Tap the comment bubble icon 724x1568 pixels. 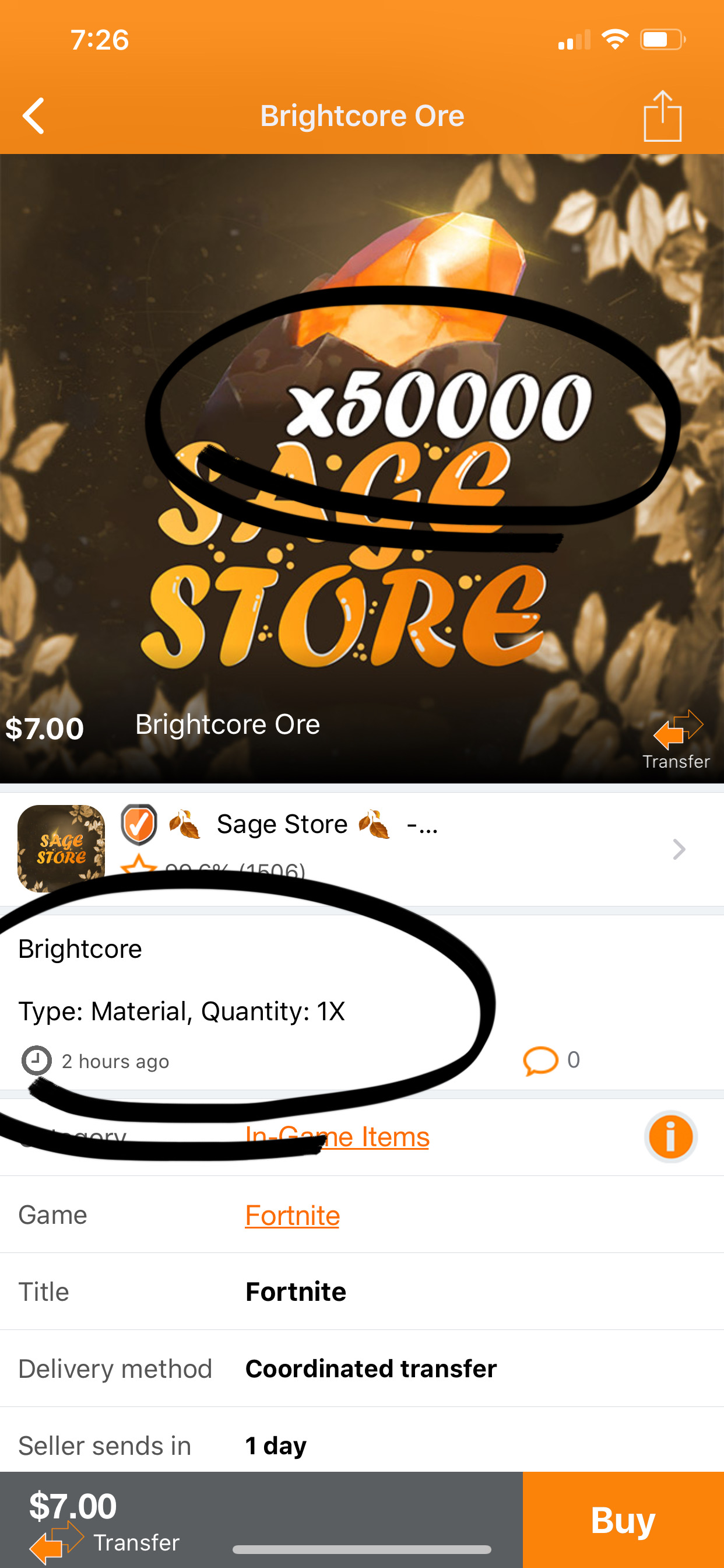tap(540, 1061)
